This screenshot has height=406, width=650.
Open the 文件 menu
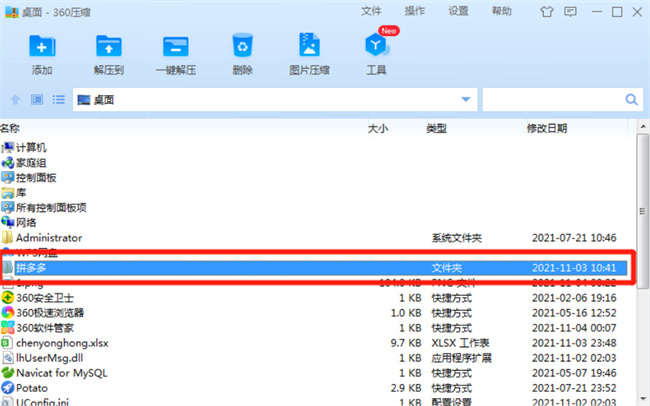click(x=371, y=11)
